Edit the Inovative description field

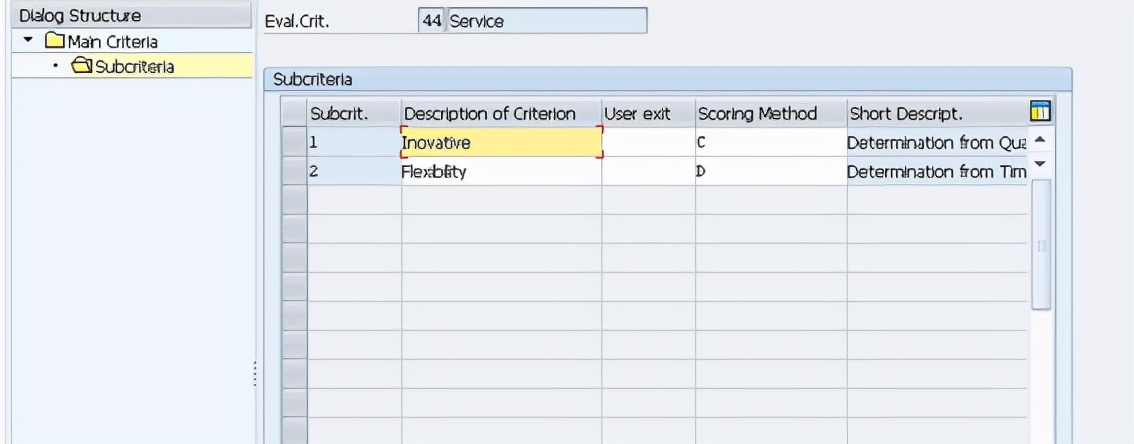500,143
